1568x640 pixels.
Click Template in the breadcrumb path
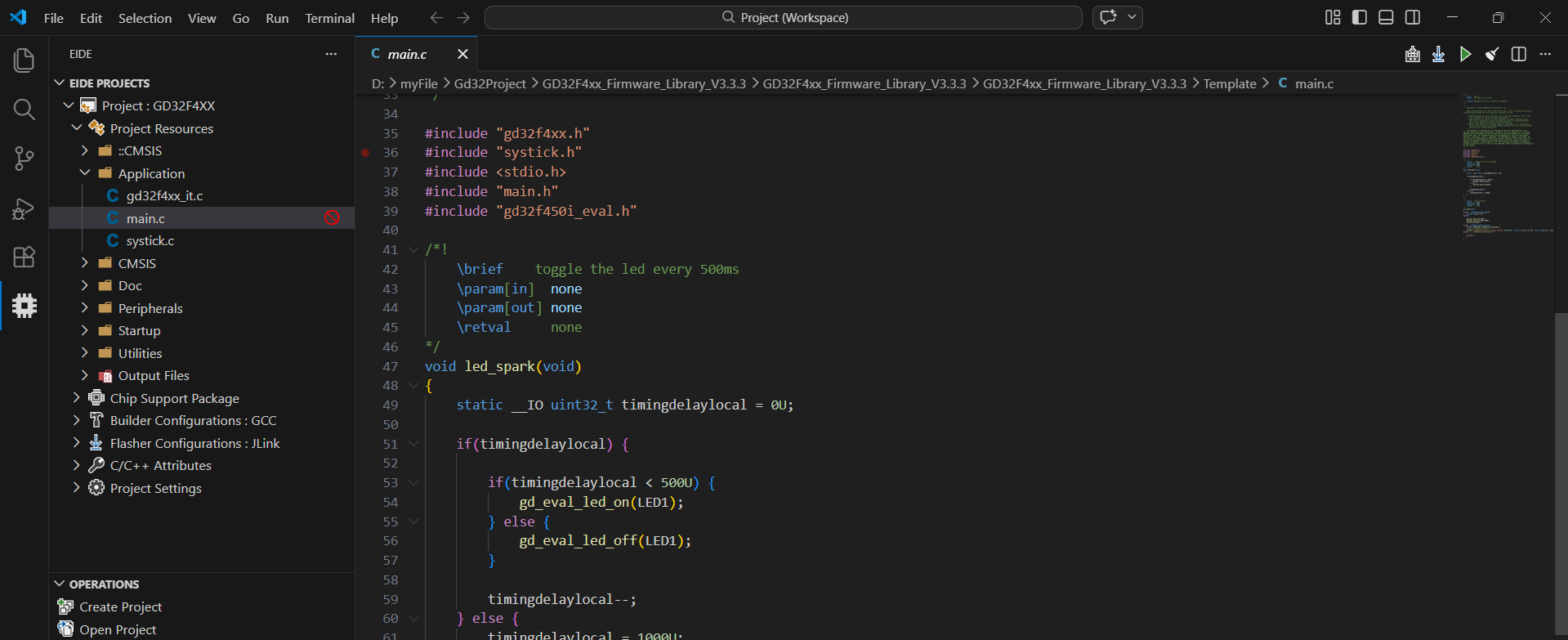tap(1230, 83)
